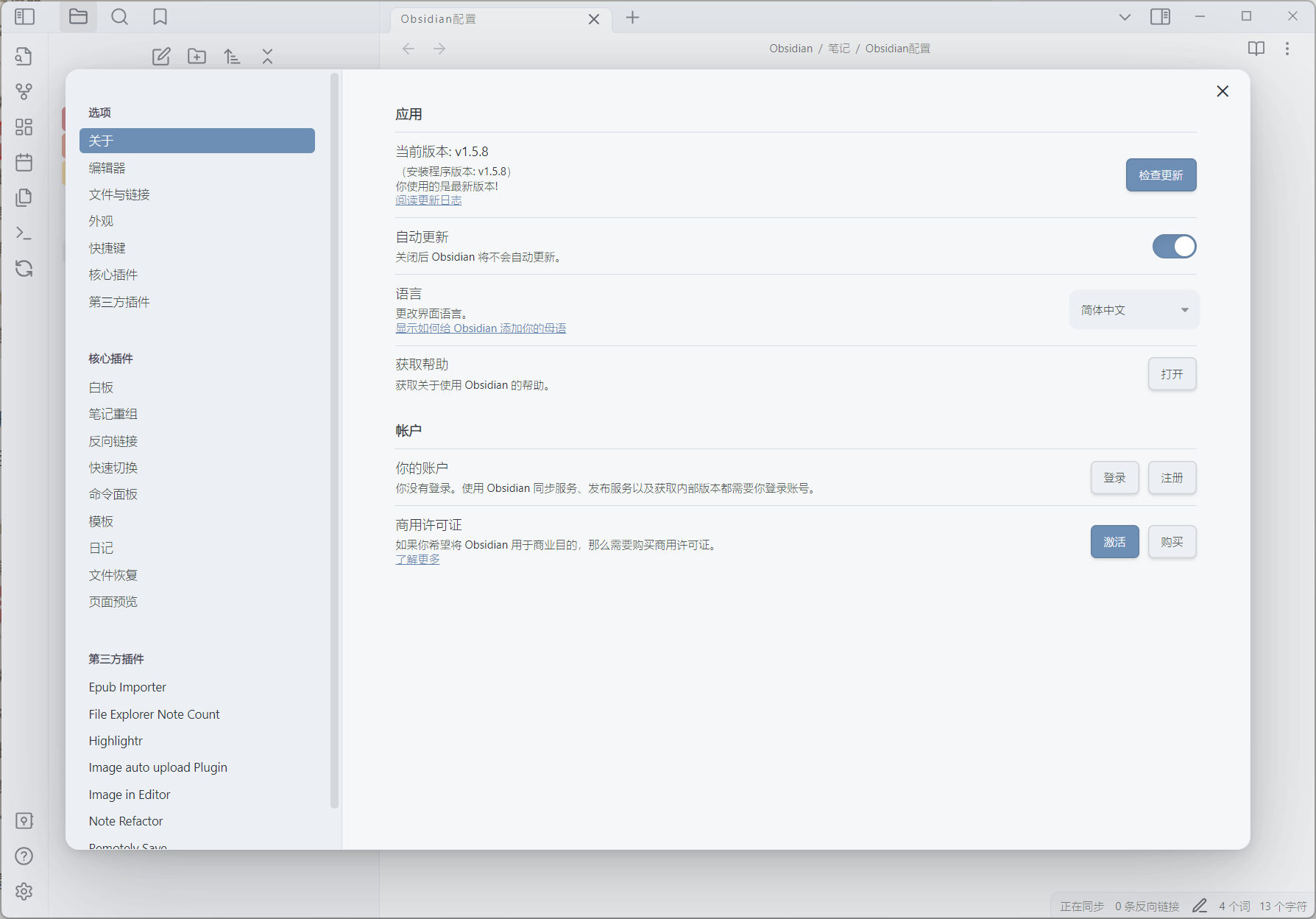This screenshot has height=919, width=1316.
Task: Click the quick switcher ribbon icon
Action: [x=24, y=56]
